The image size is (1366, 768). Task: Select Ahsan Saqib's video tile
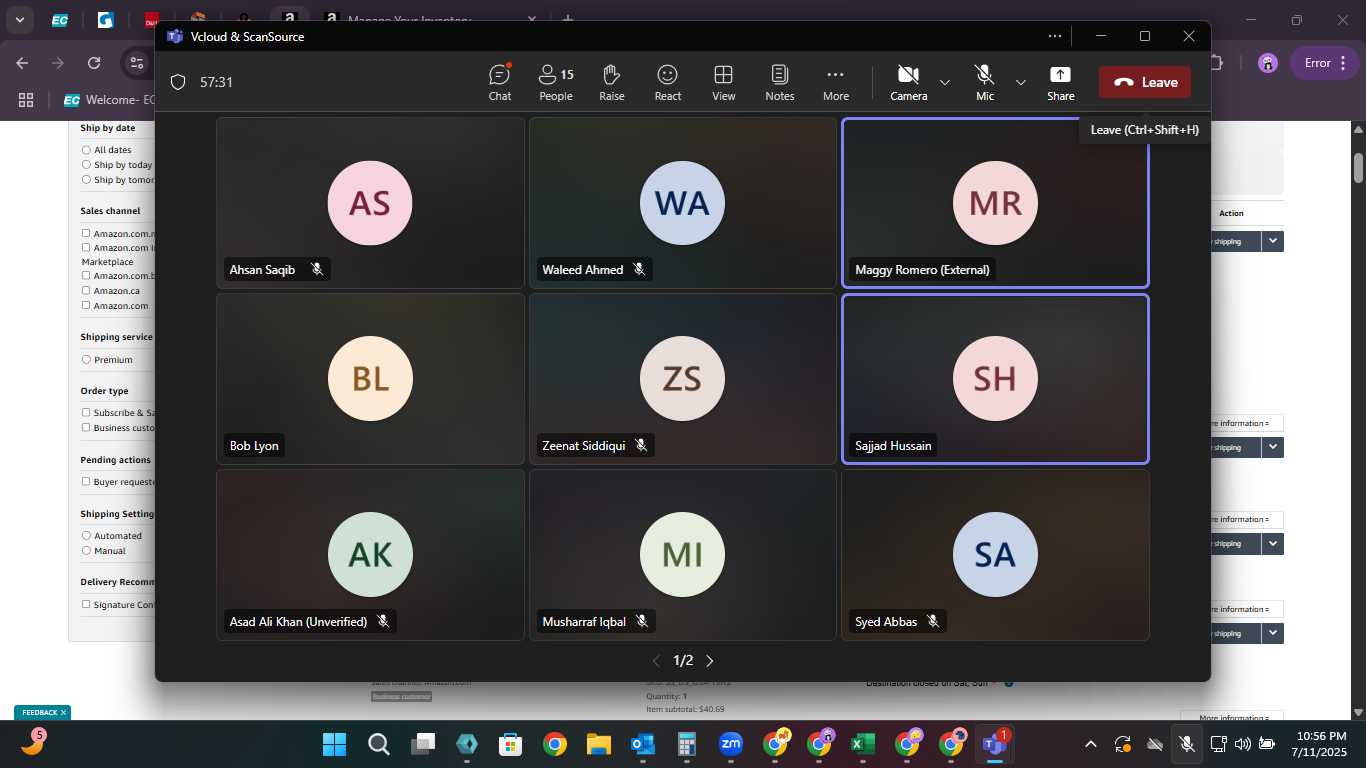click(x=370, y=203)
